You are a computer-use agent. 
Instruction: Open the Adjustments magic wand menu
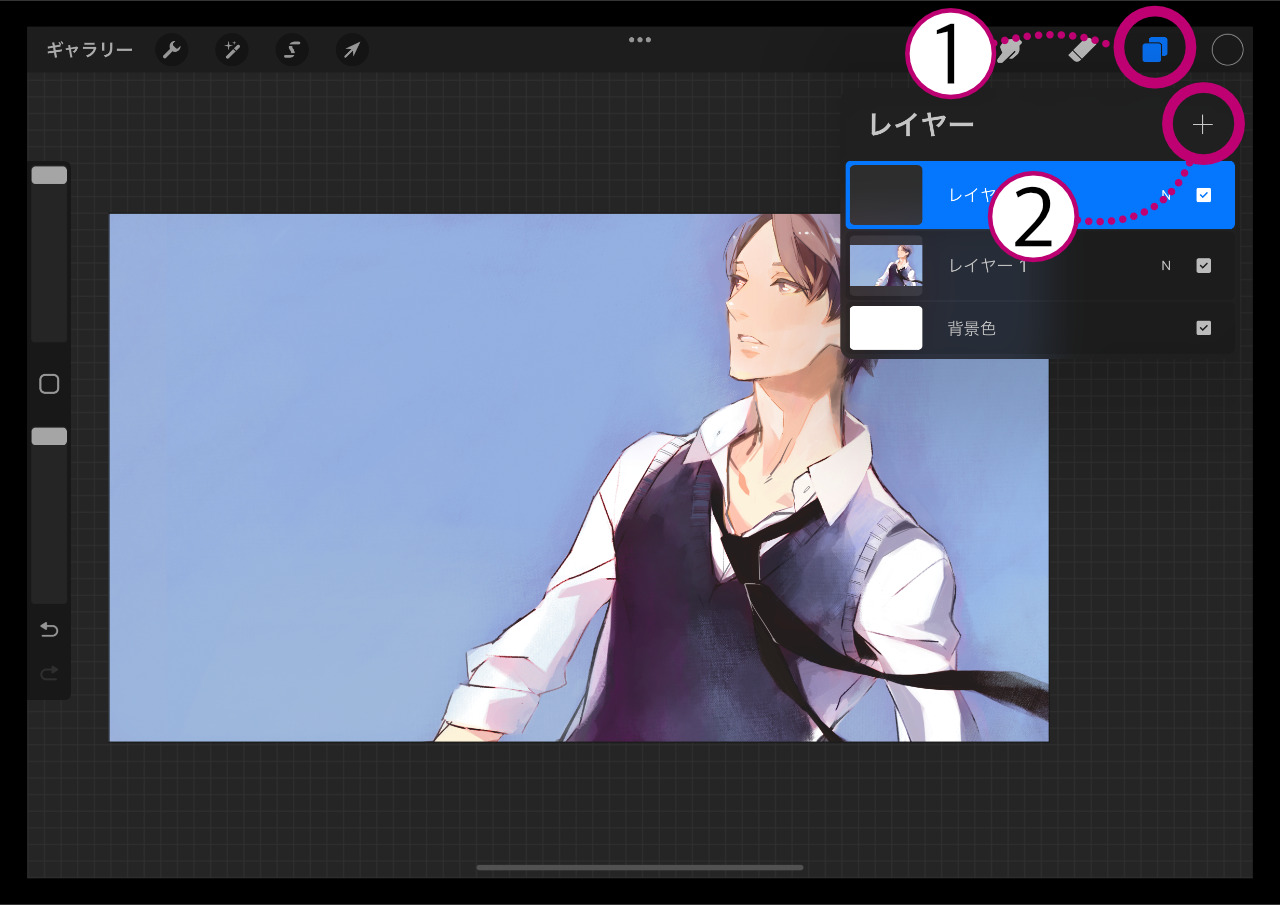click(x=233, y=50)
